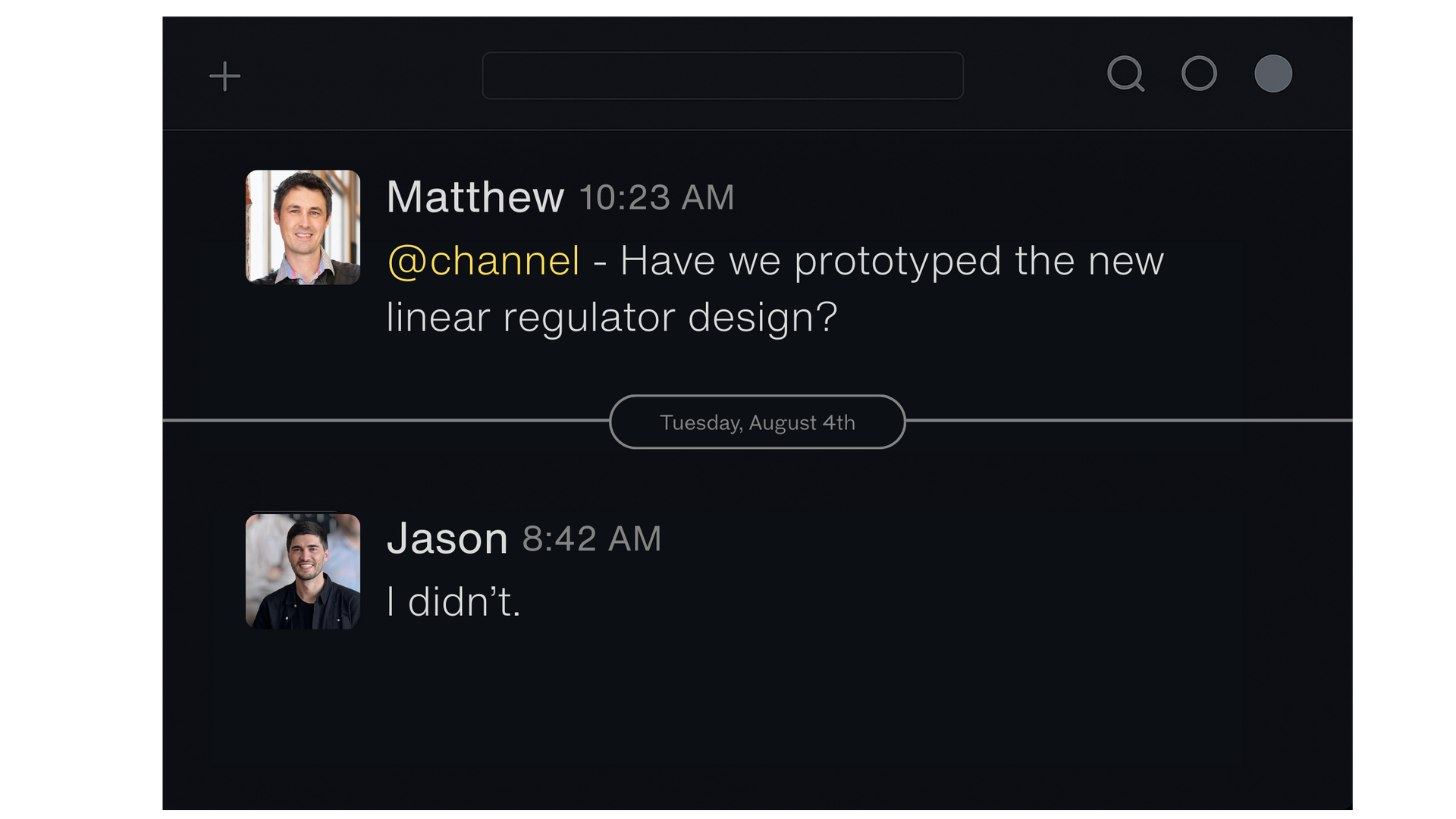Select Jason's "I didn't." message
1456x819 pixels.
453,602
